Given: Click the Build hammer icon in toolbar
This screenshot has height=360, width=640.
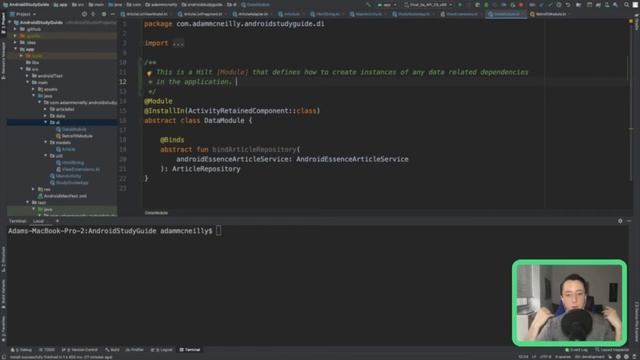Looking at the screenshot, I should (x=369, y=5).
